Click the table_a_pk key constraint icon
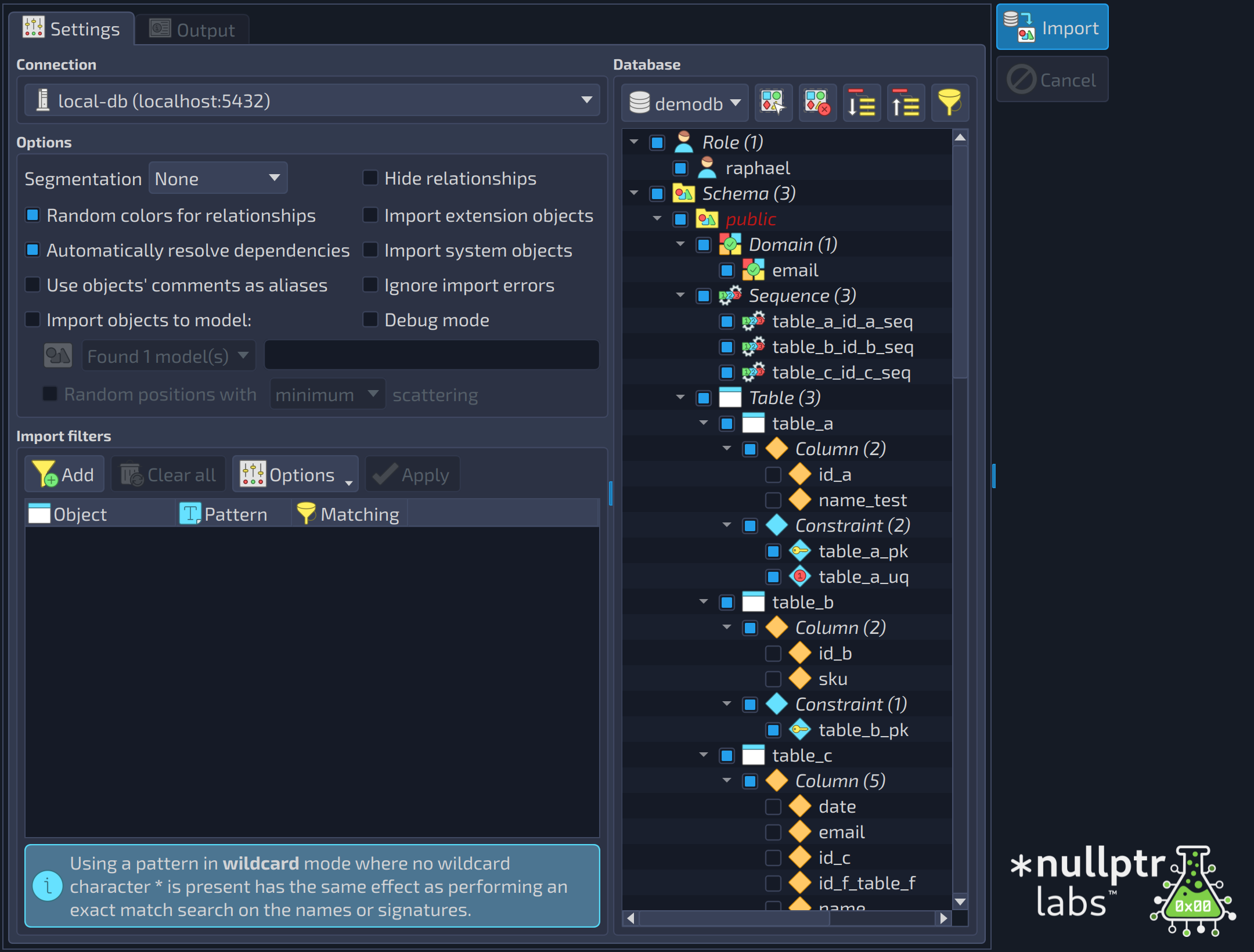The image size is (1254, 952). tap(800, 551)
